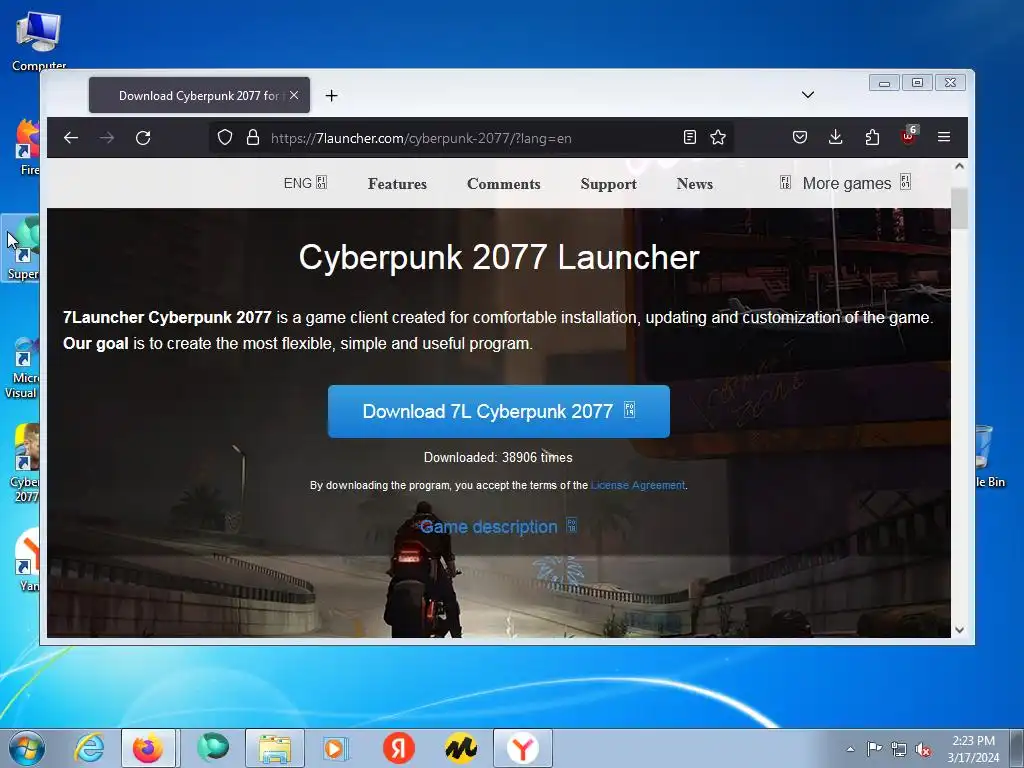
Task: Click the taskbar clock showing 2:23 PM
Action: pyautogui.click(x=973, y=749)
